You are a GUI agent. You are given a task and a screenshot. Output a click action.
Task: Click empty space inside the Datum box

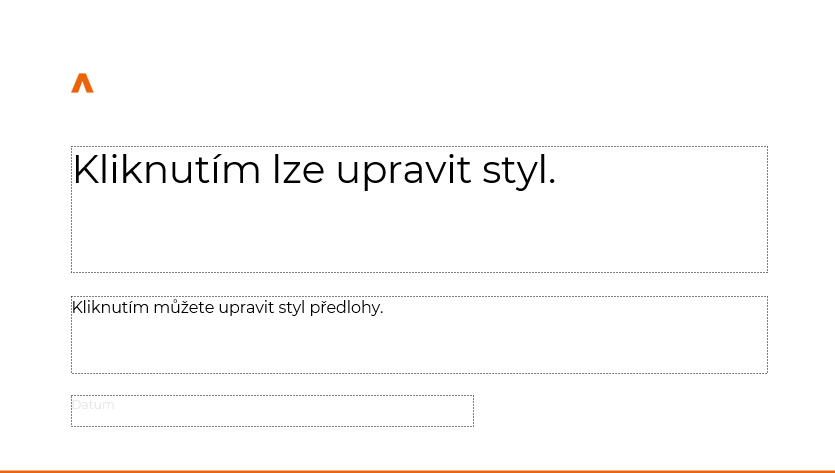coord(293,411)
